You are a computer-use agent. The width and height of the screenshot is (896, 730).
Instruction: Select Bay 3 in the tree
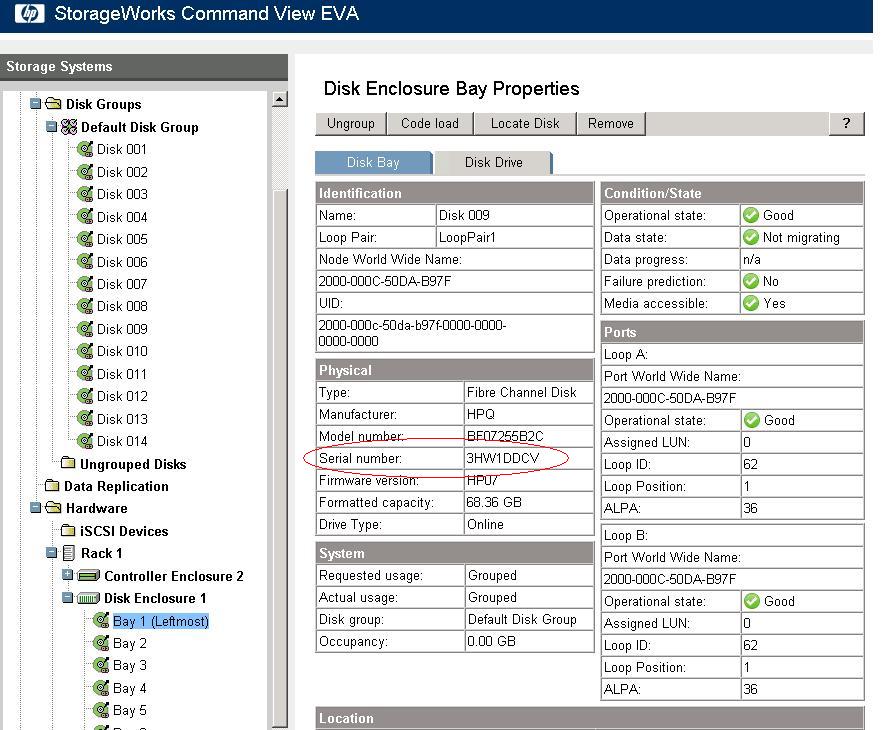click(130, 665)
